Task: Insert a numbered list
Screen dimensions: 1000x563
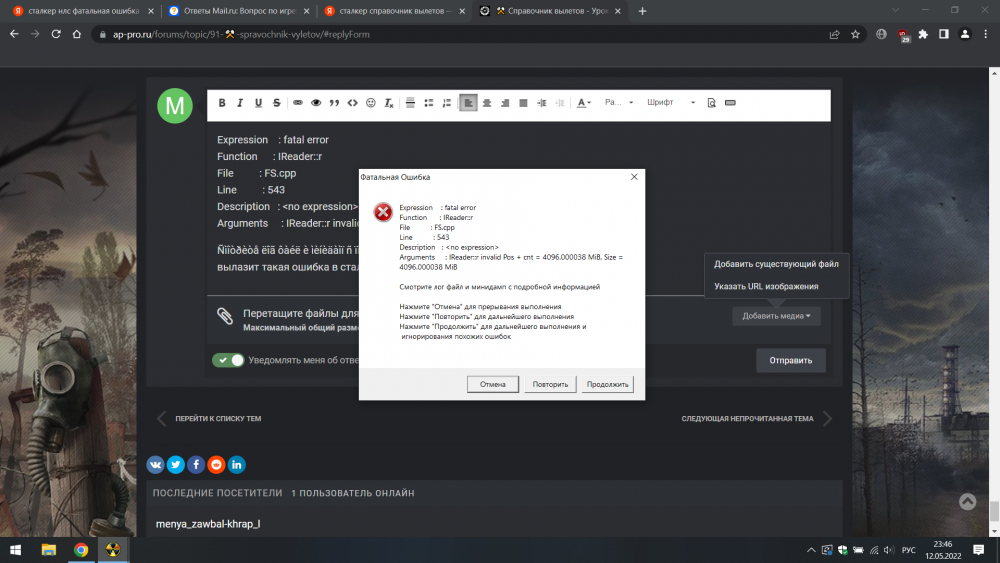Action: (446, 103)
